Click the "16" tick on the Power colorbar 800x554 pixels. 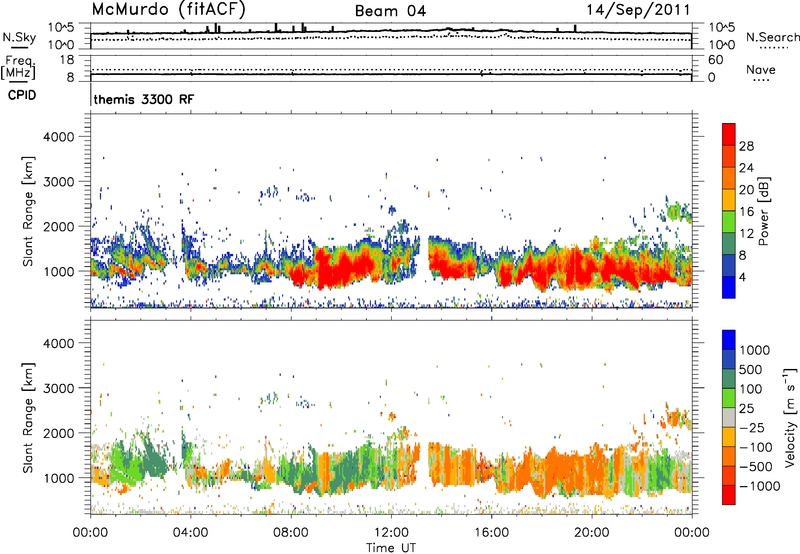746,212
